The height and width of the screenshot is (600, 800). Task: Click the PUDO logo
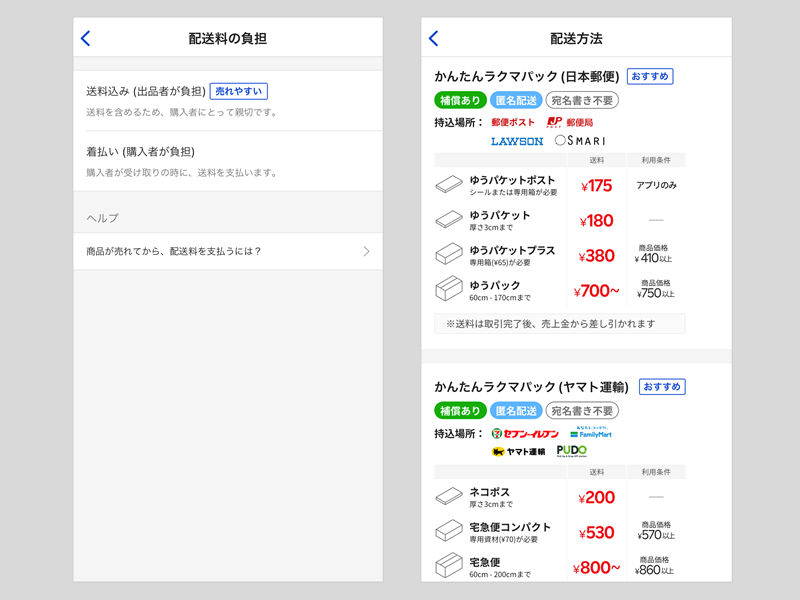pyautogui.click(x=571, y=451)
